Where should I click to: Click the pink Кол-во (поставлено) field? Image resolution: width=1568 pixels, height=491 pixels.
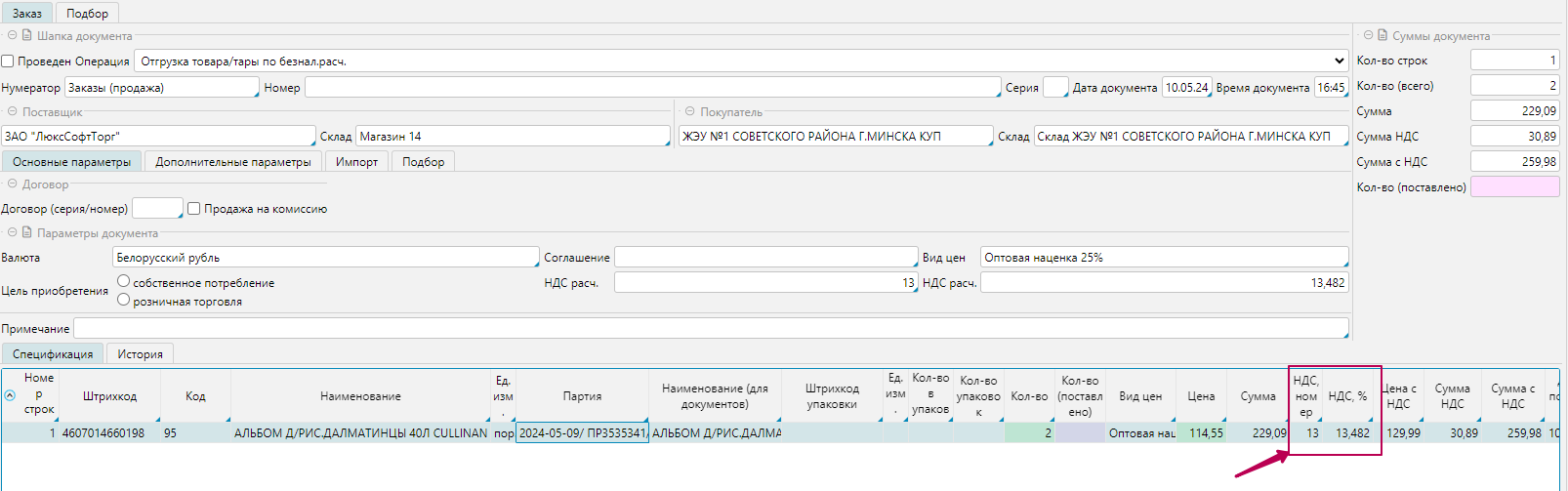(1514, 187)
